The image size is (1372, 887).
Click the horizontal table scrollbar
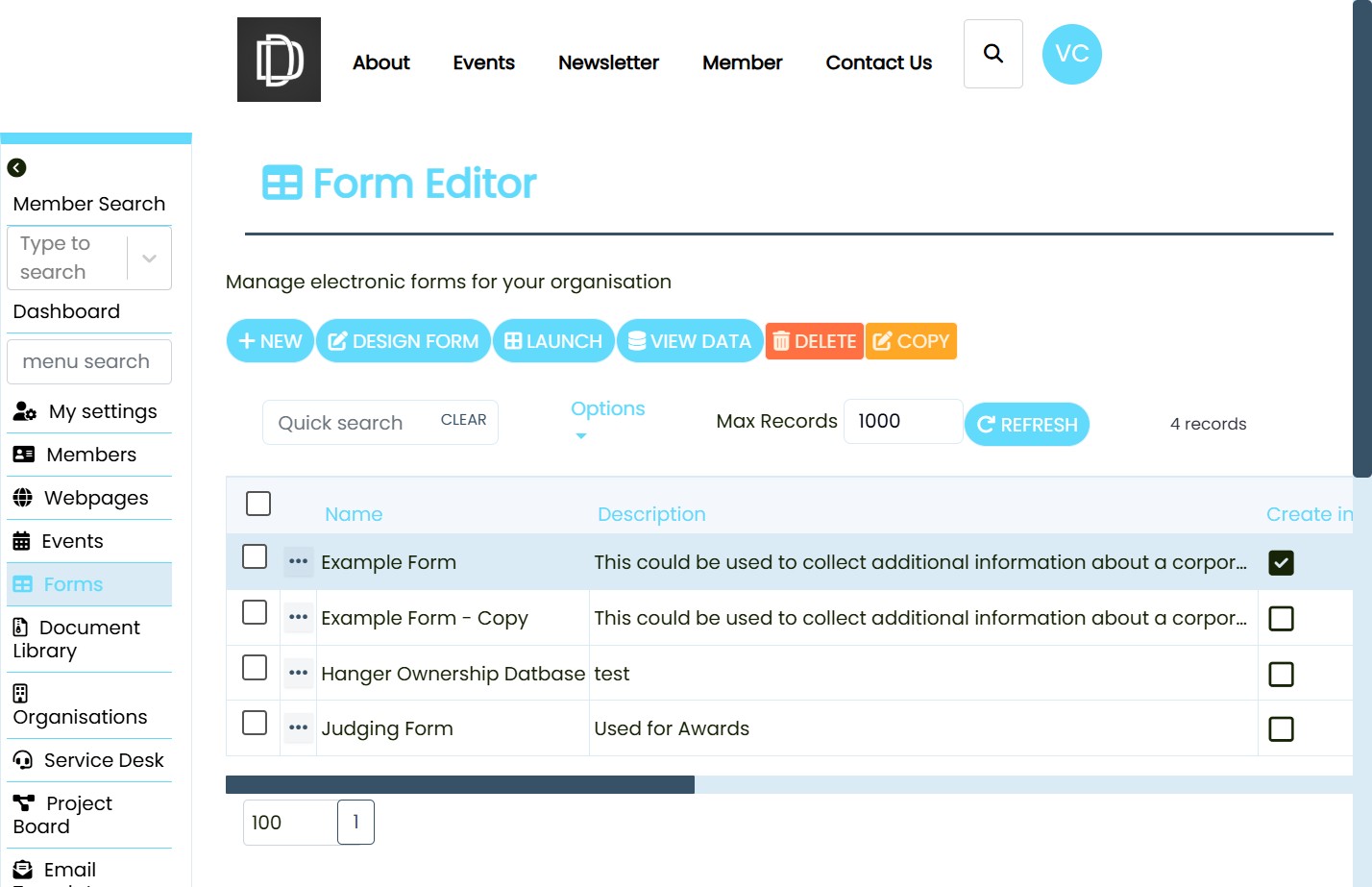[x=460, y=785]
